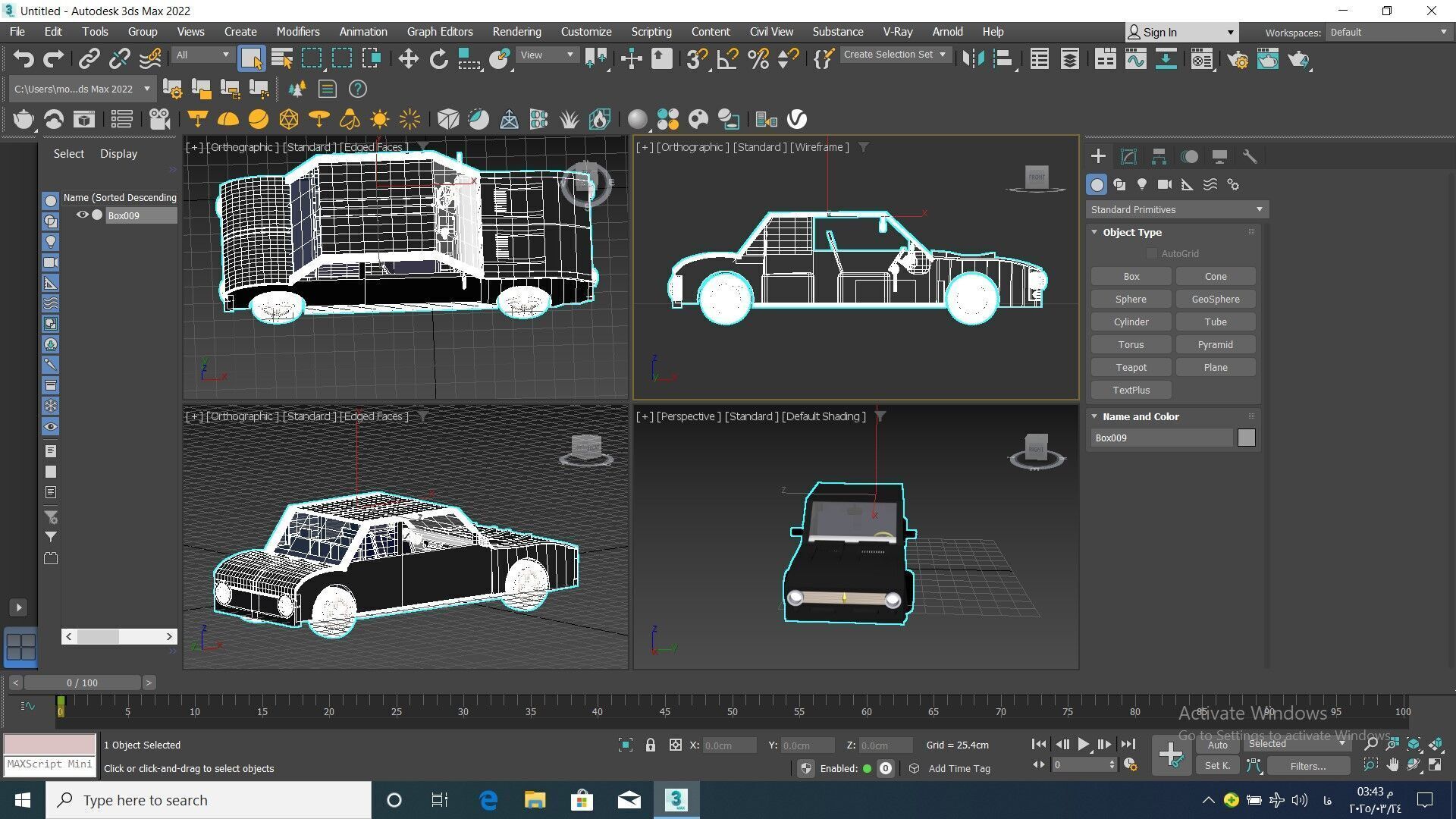Collapse the Object Type rollout
The height and width of the screenshot is (819, 1456).
click(x=1094, y=232)
